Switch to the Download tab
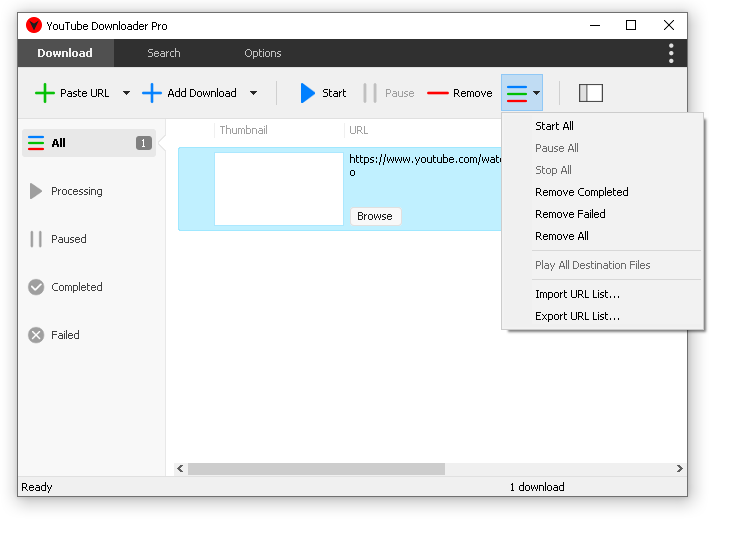The width and height of the screenshot is (756, 541). point(65,53)
